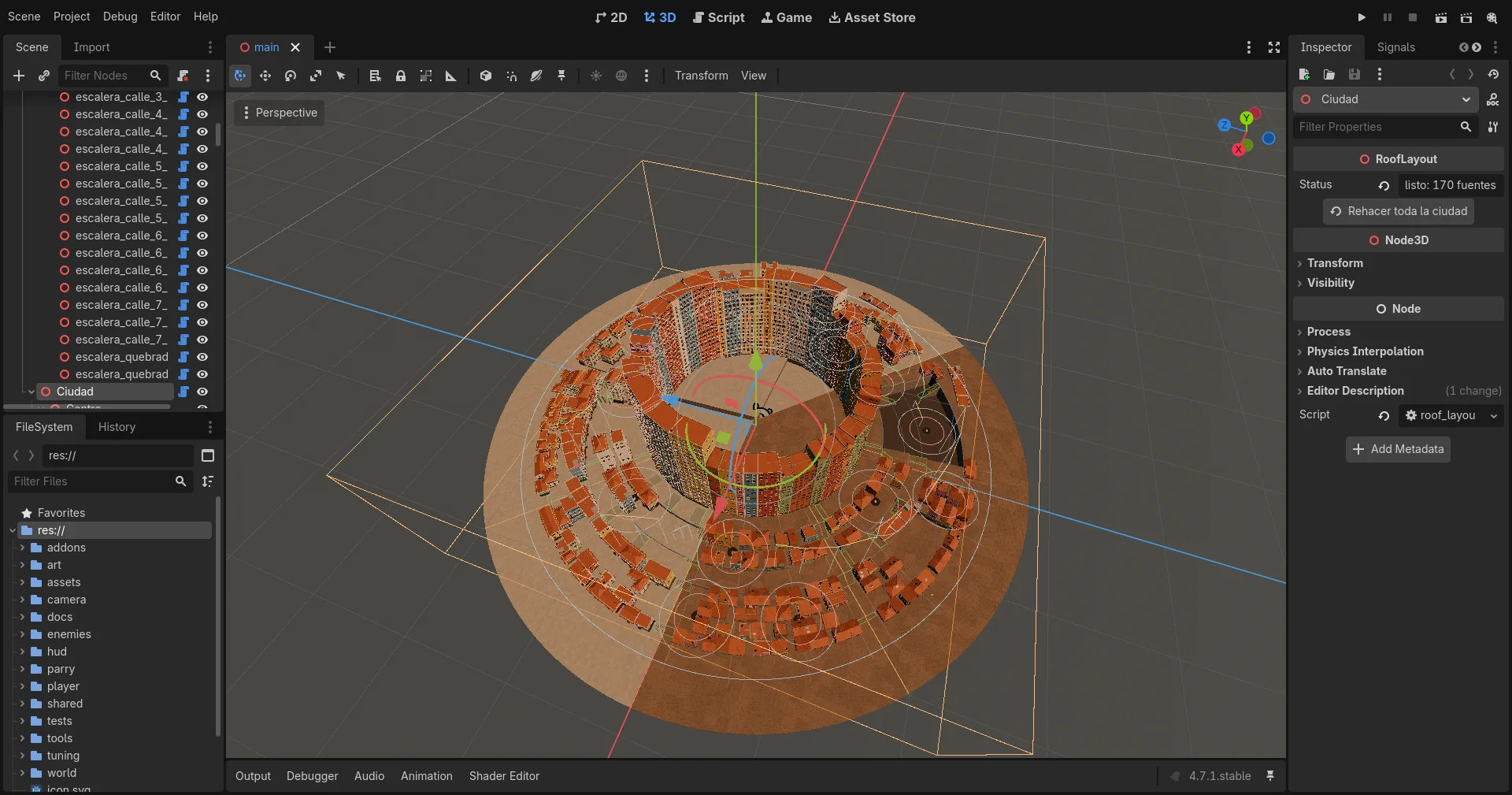Select the Rotate mode tool

pyautogui.click(x=291, y=76)
